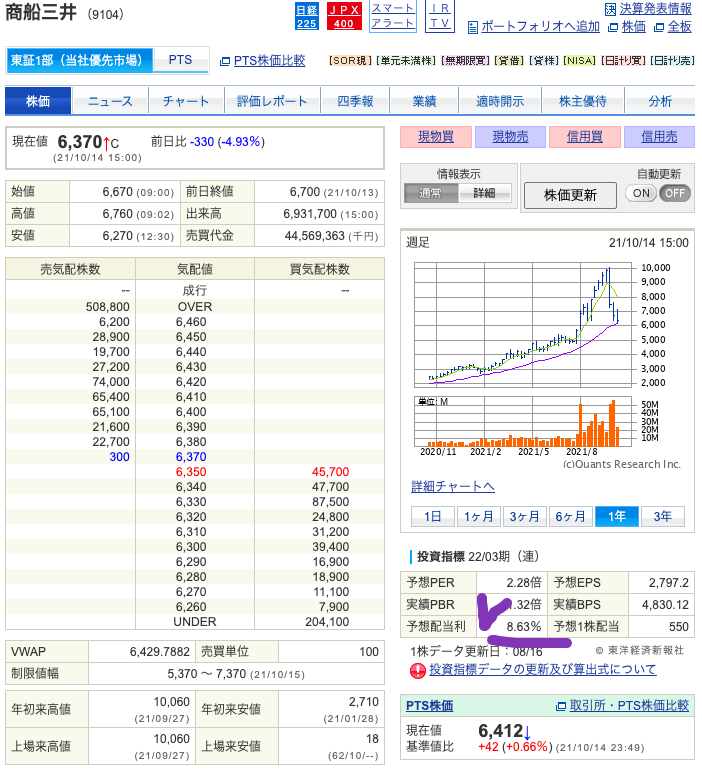The width and height of the screenshot is (702, 773).
Task: Click the ask price 6,400
Action: pos(191,412)
